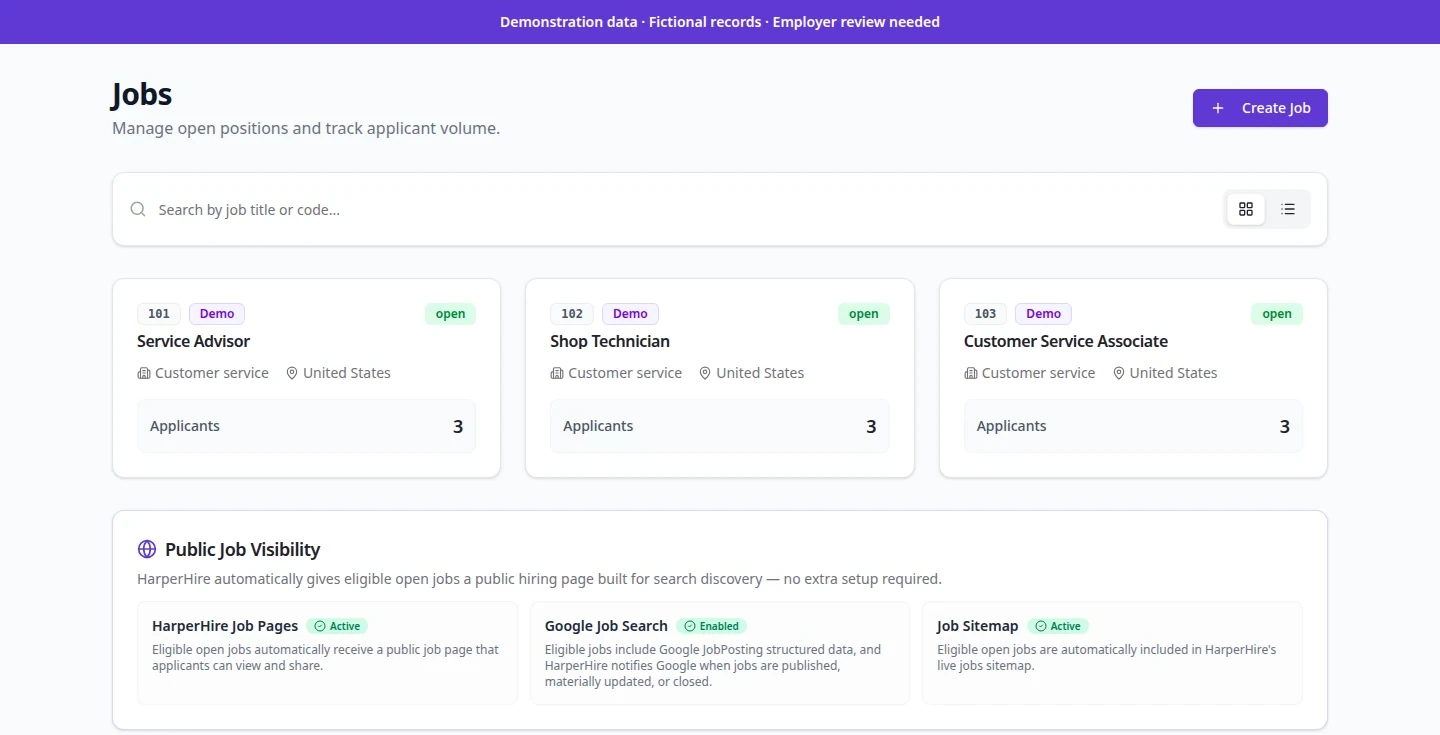Click the Job Sitemap heading

click(x=977, y=626)
